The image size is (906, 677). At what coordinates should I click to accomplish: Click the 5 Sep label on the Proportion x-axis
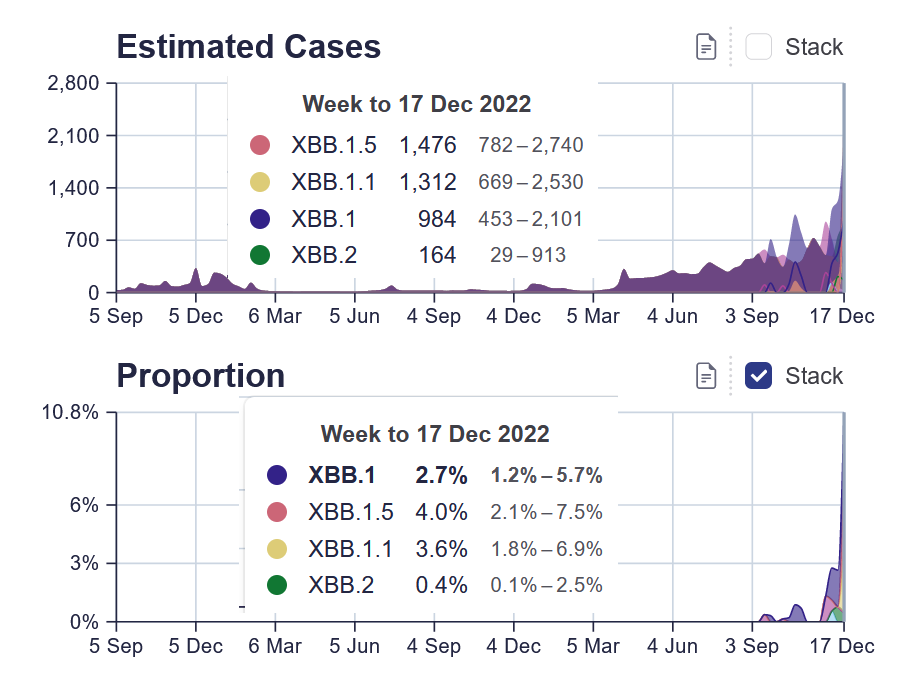tap(117, 646)
